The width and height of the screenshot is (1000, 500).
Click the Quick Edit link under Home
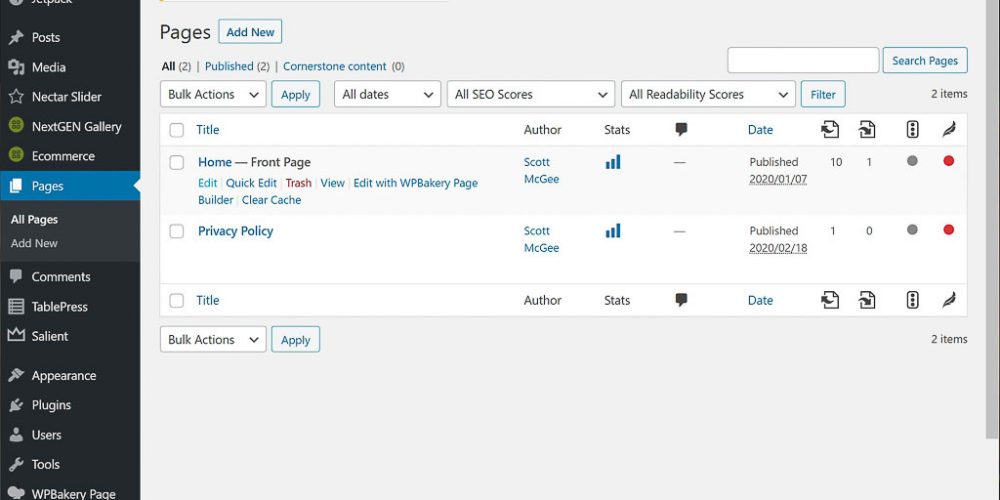[x=251, y=183]
